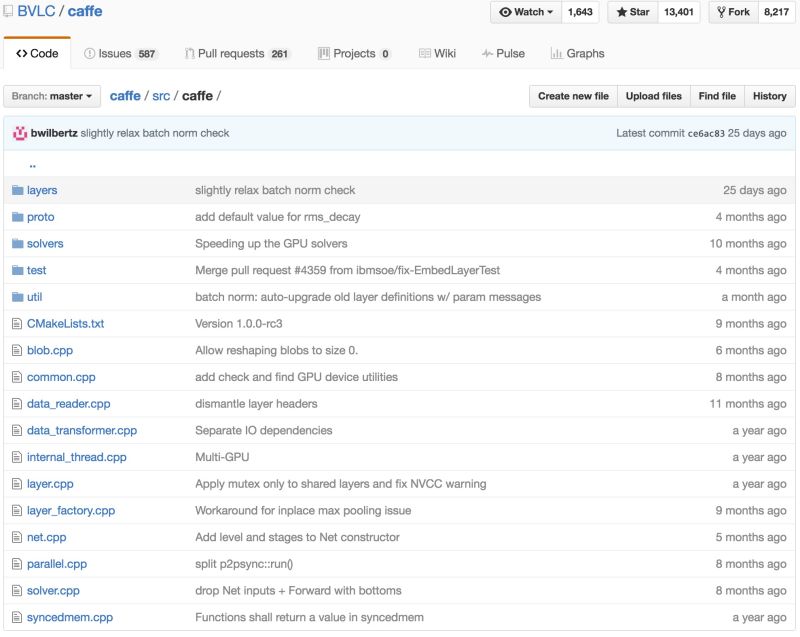Click the repository book icon near BVLC
Image resolution: width=800 pixels, height=637 pixels.
[x=7, y=12]
